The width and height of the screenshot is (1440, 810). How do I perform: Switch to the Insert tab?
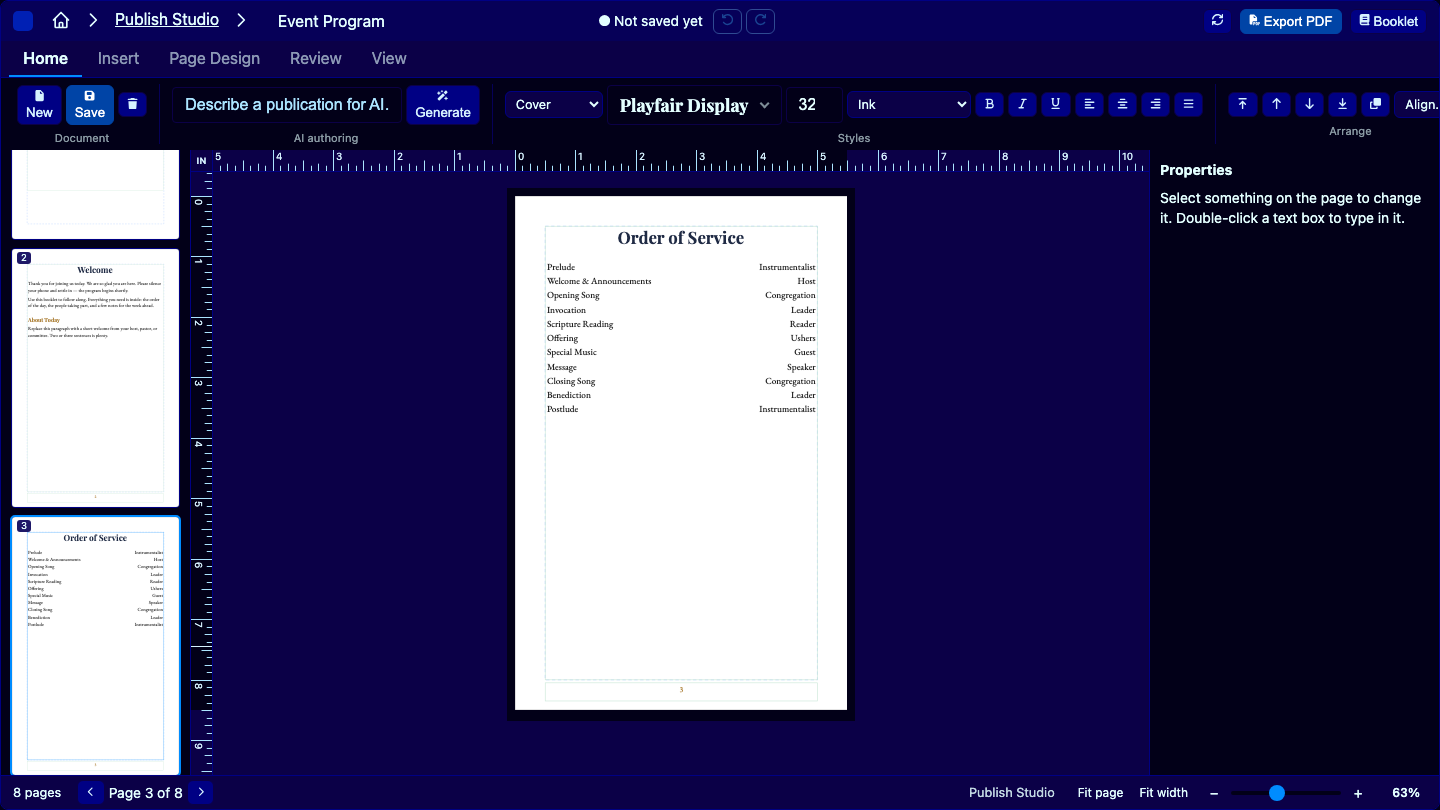point(118,58)
